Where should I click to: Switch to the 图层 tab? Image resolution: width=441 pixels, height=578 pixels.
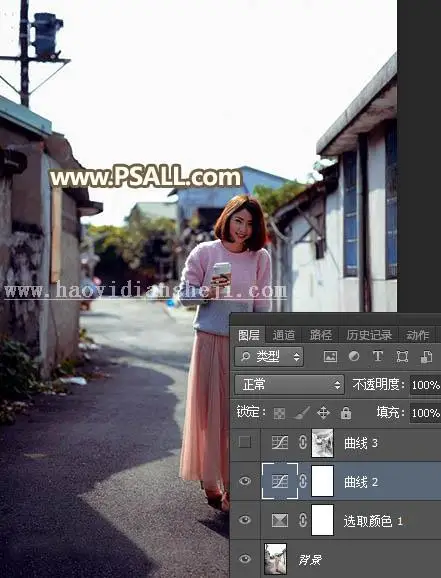click(249, 335)
